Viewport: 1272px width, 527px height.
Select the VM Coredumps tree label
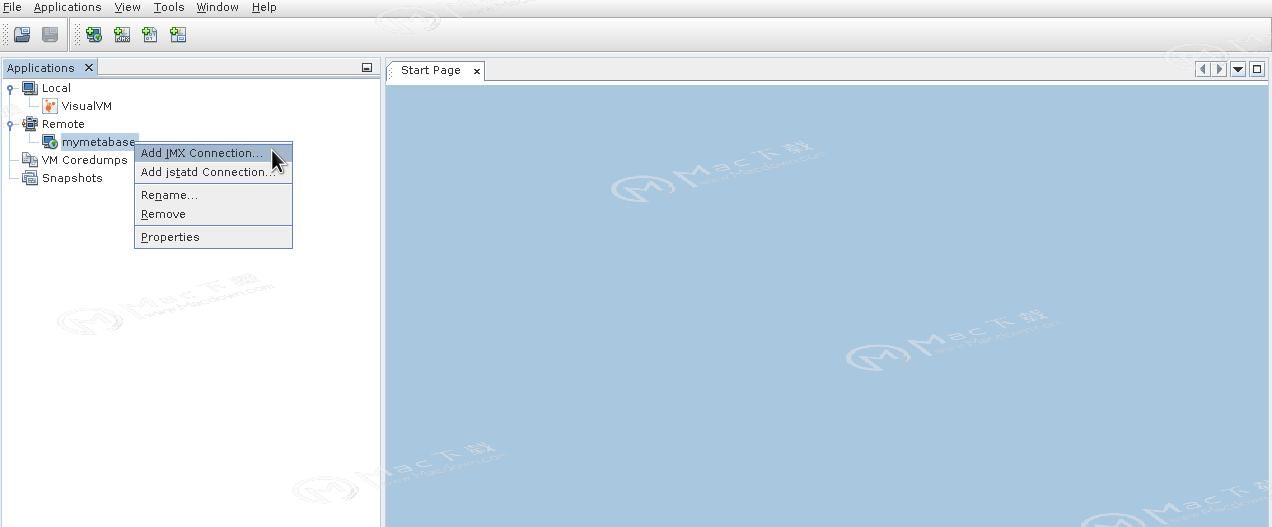pos(85,160)
